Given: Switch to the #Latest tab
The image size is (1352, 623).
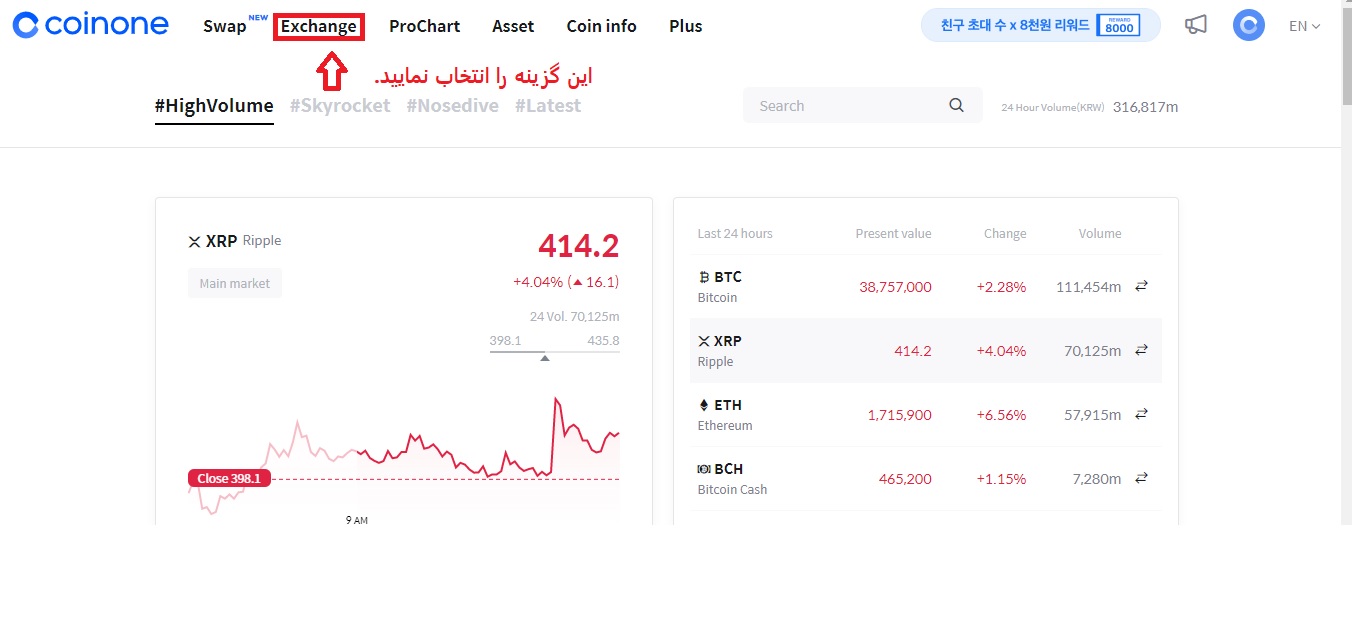Looking at the screenshot, I should click(x=548, y=105).
